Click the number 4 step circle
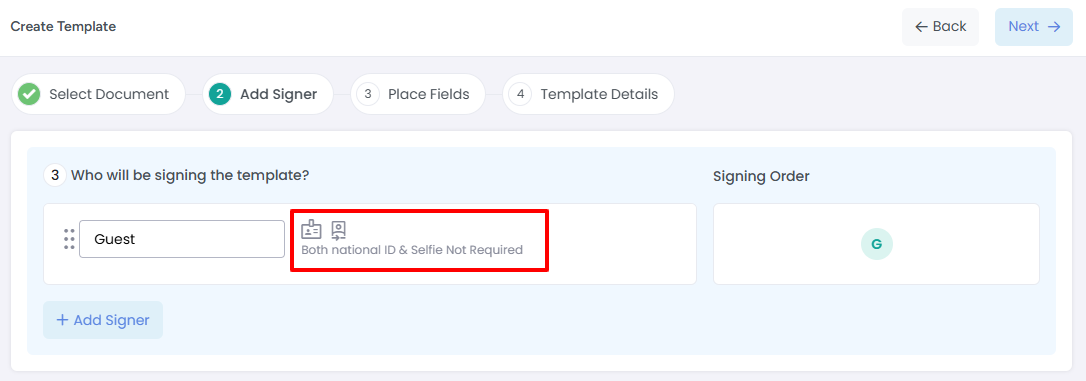This screenshot has height=381, width=1086. tap(520, 94)
